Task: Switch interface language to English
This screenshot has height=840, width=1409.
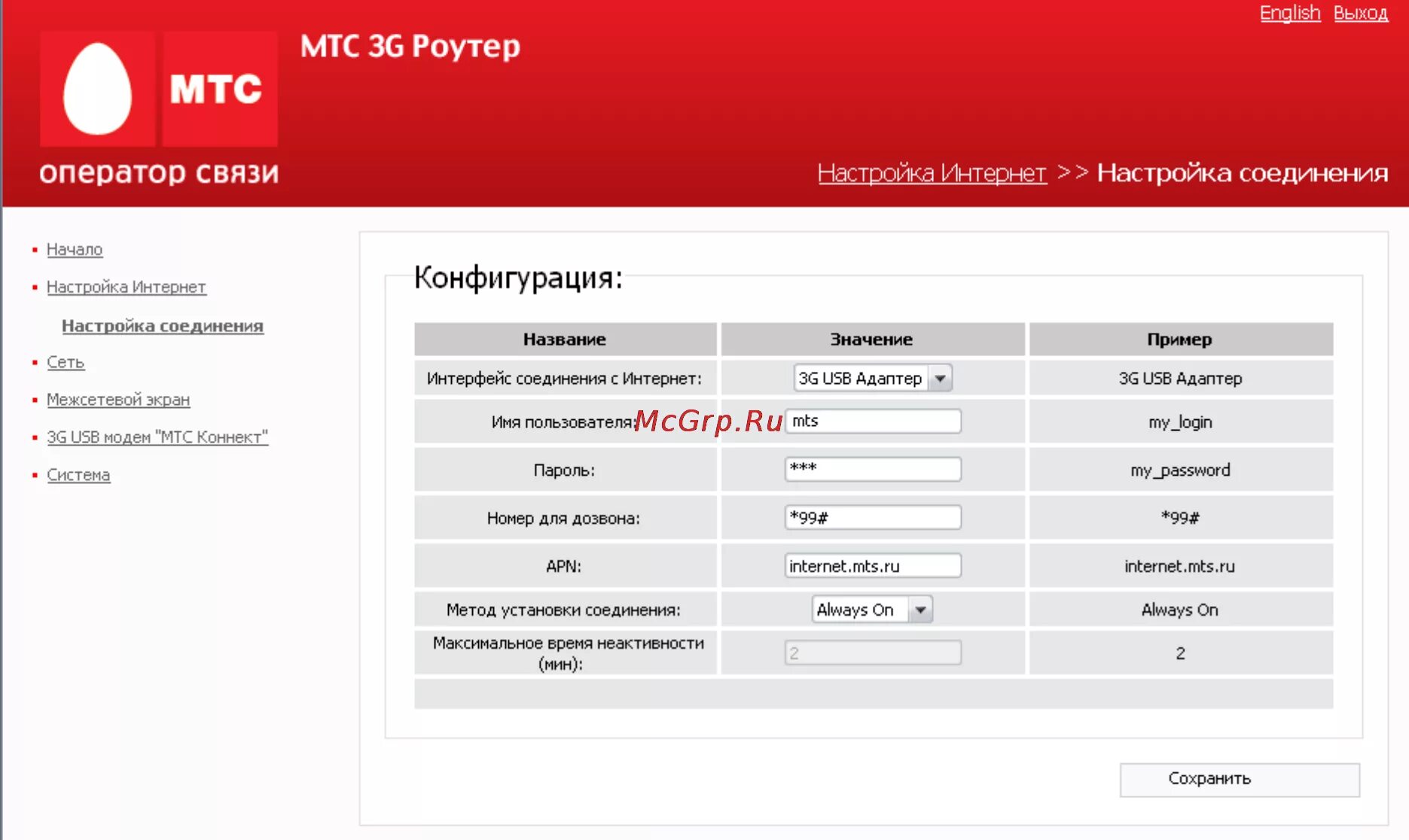Action: point(1290,13)
